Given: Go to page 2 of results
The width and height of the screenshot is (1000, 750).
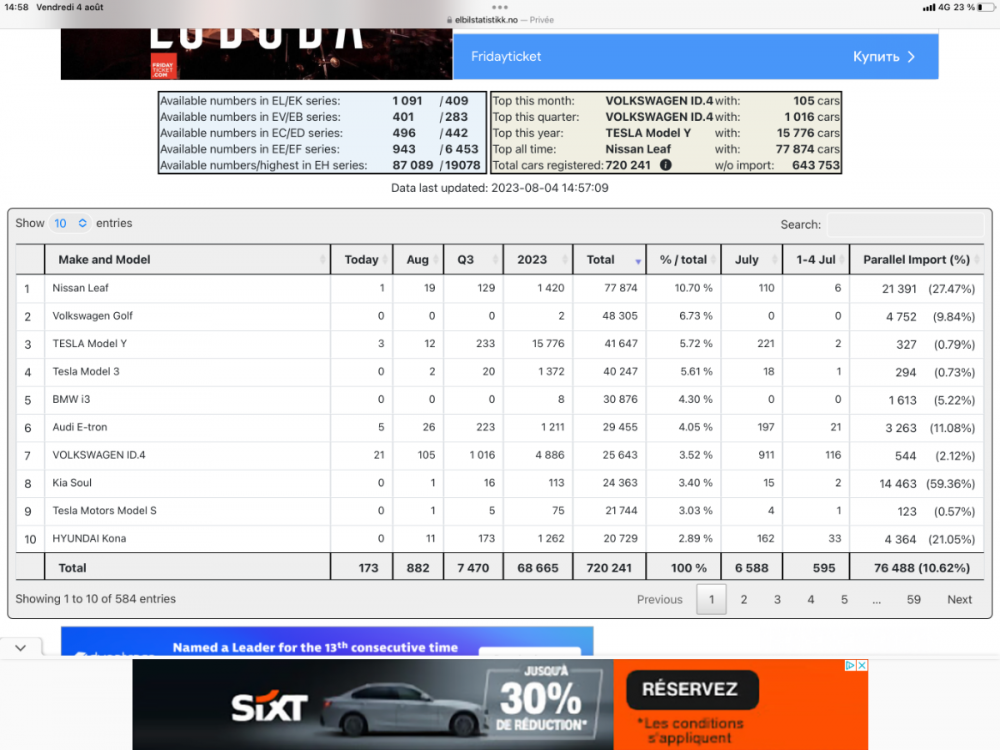Looking at the screenshot, I should click(744, 599).
